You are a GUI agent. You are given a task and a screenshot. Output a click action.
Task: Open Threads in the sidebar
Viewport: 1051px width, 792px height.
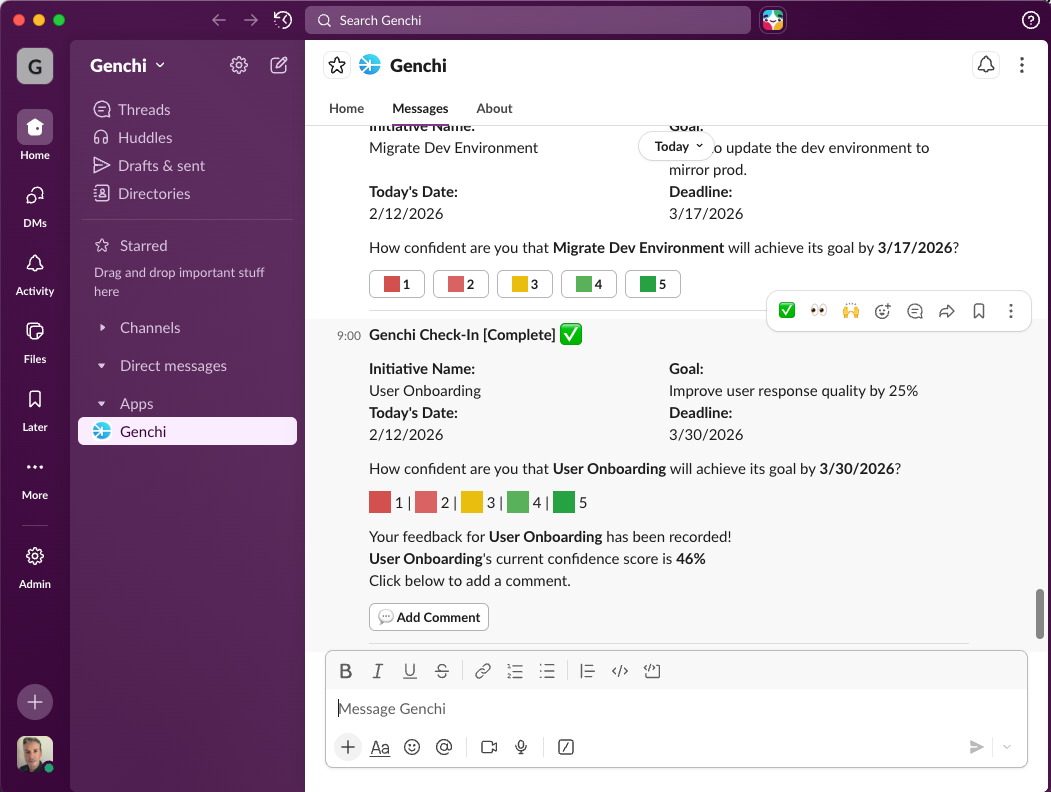[x=144, y=110]
